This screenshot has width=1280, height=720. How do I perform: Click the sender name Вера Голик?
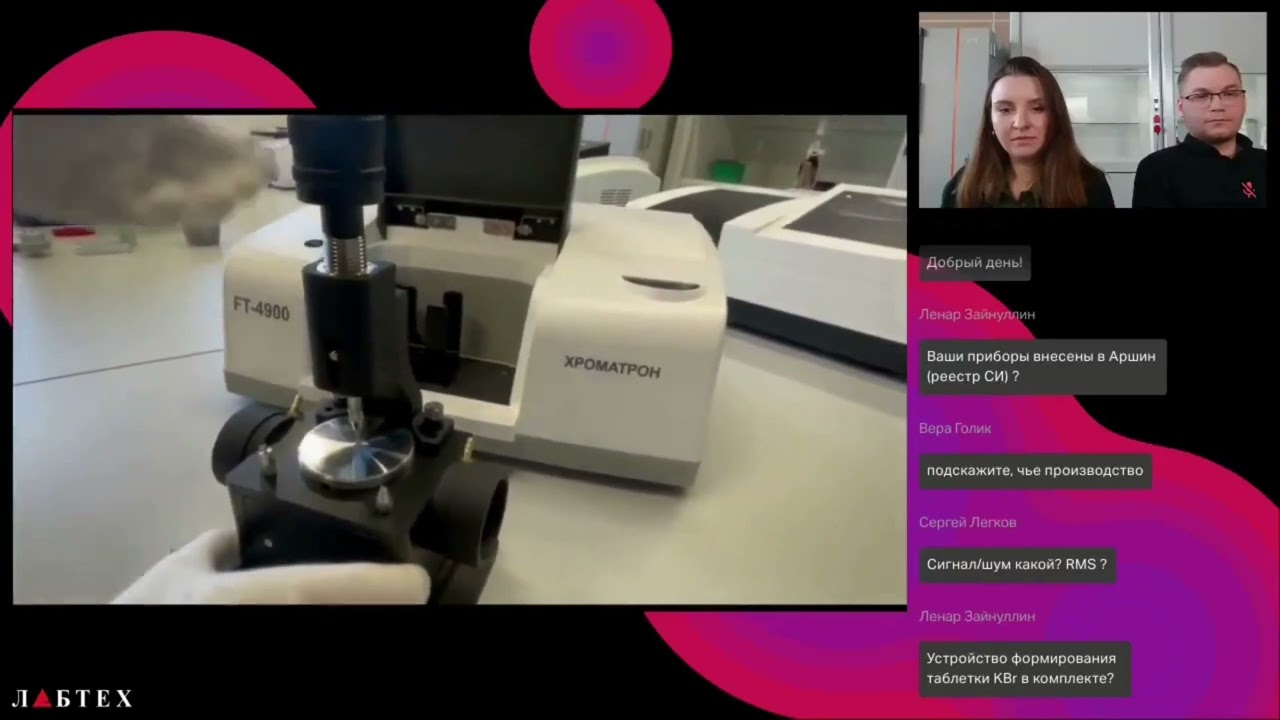pyautogui.click(x=955, y=428)
